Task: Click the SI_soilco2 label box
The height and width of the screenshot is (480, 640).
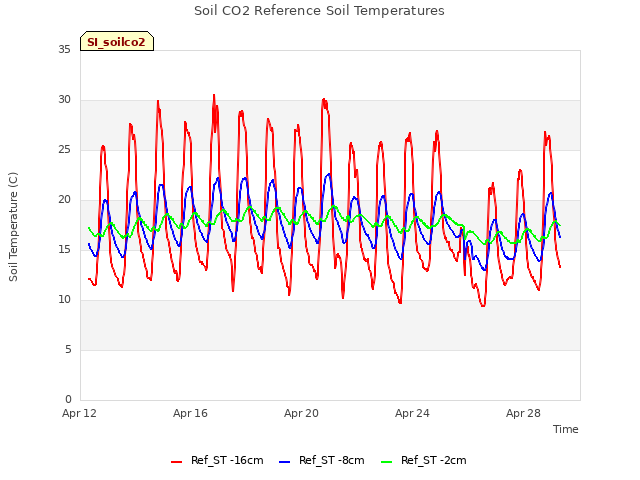Action: [117, 41]
